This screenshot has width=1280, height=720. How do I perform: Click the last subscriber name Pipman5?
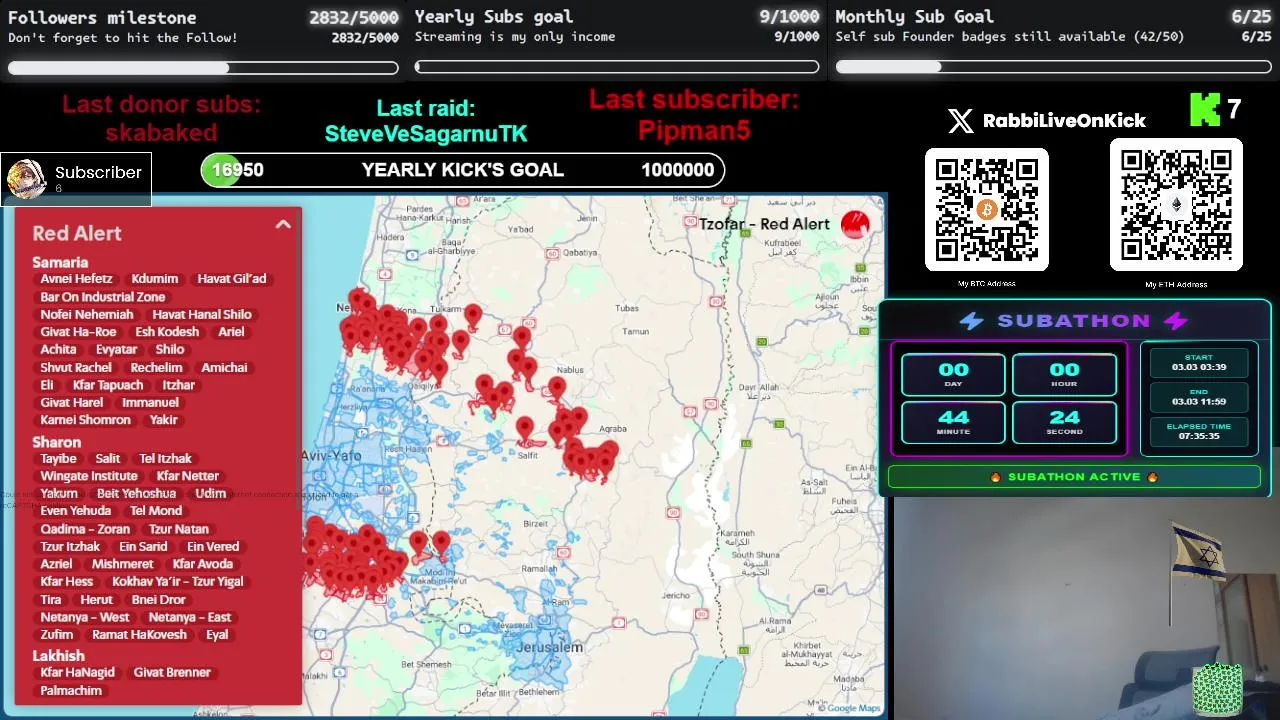694,130
